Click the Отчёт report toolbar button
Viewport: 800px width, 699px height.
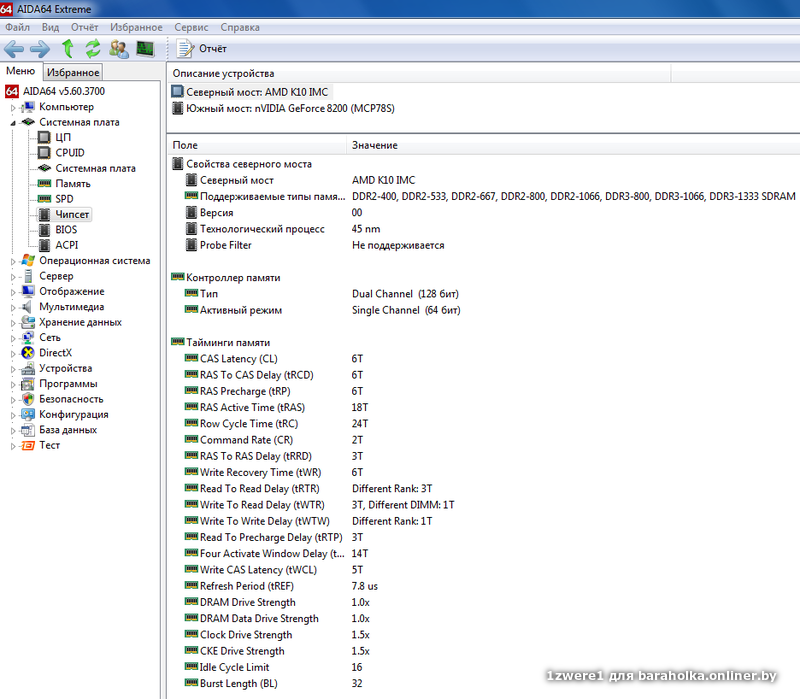(x=202, y=48)
